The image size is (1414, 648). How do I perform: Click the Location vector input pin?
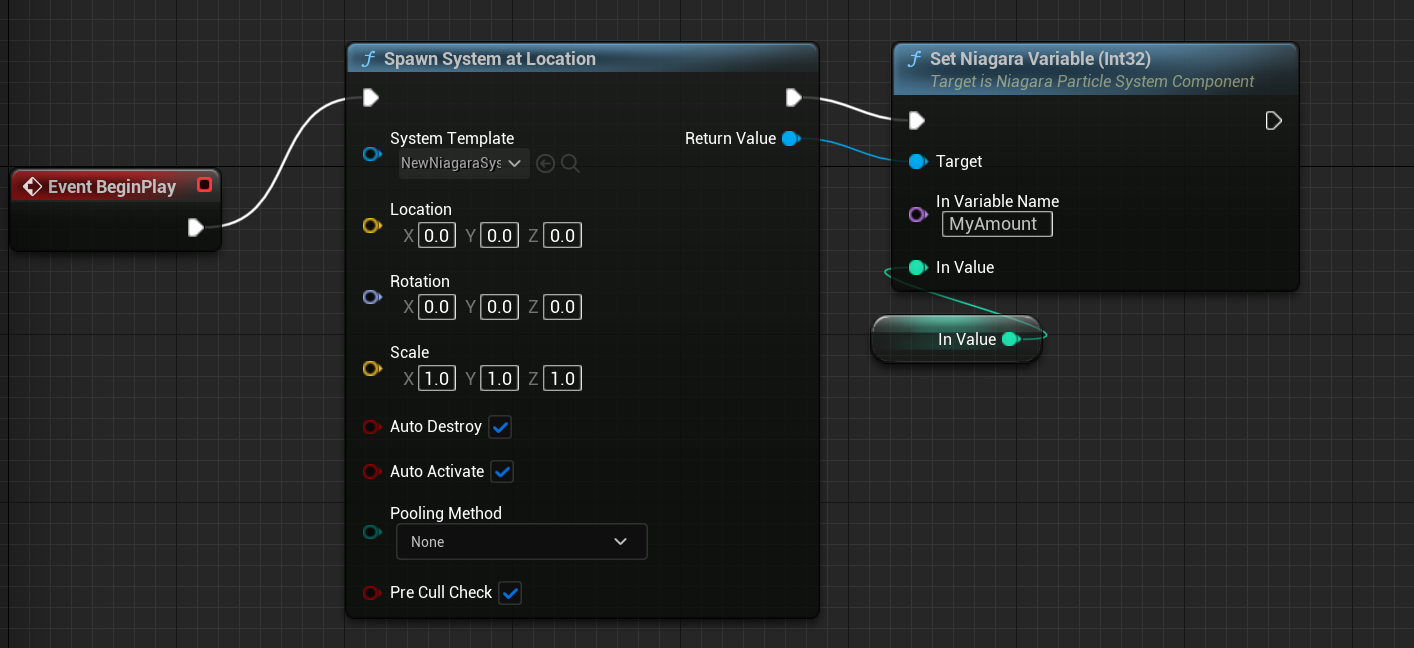(371, 226)
